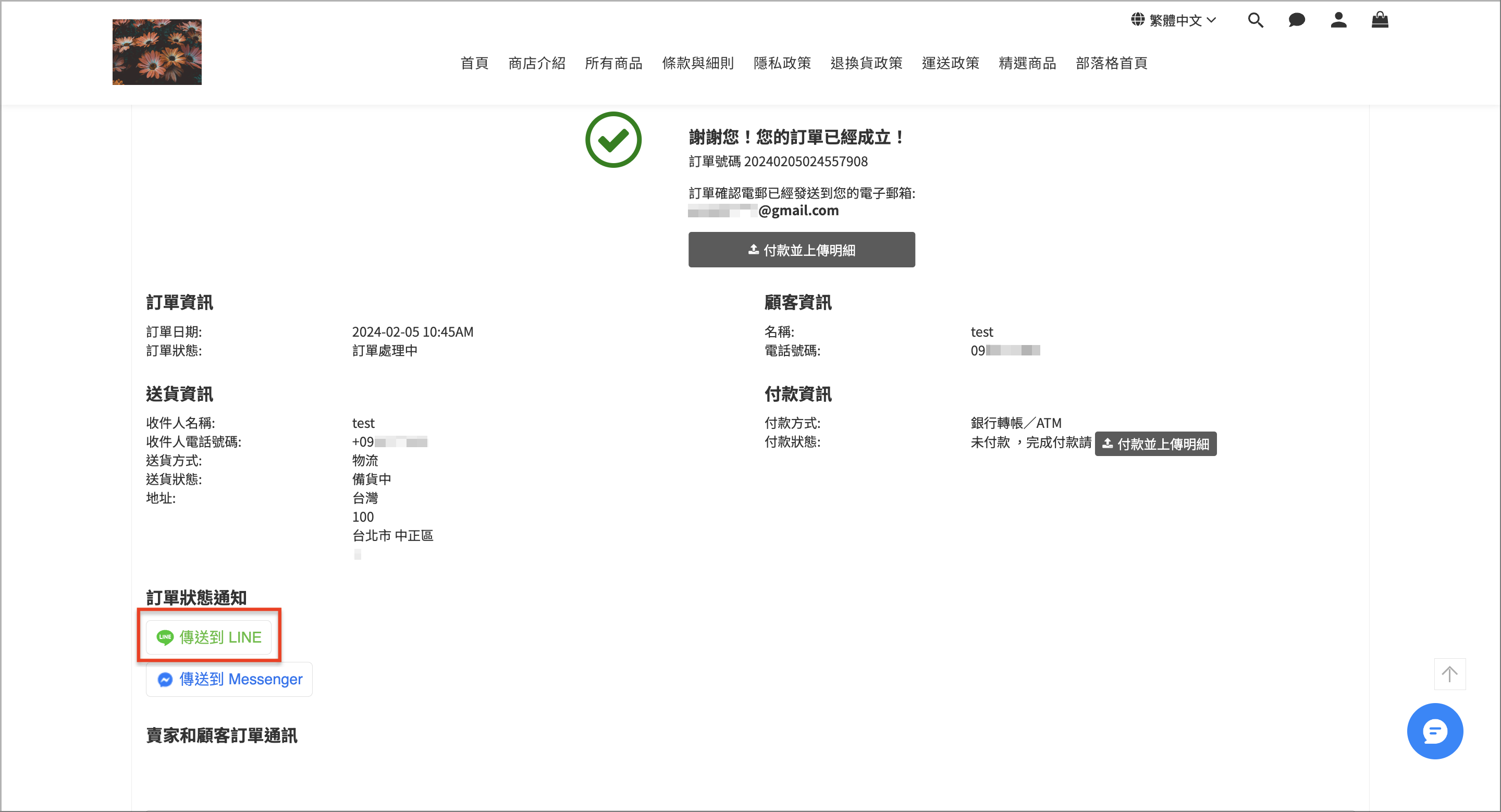Click the 顧客資訊 section heading

coord(798,302)
